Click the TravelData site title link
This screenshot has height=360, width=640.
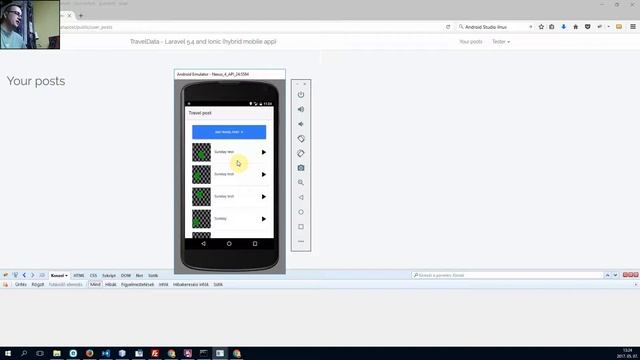coord(203,42)
